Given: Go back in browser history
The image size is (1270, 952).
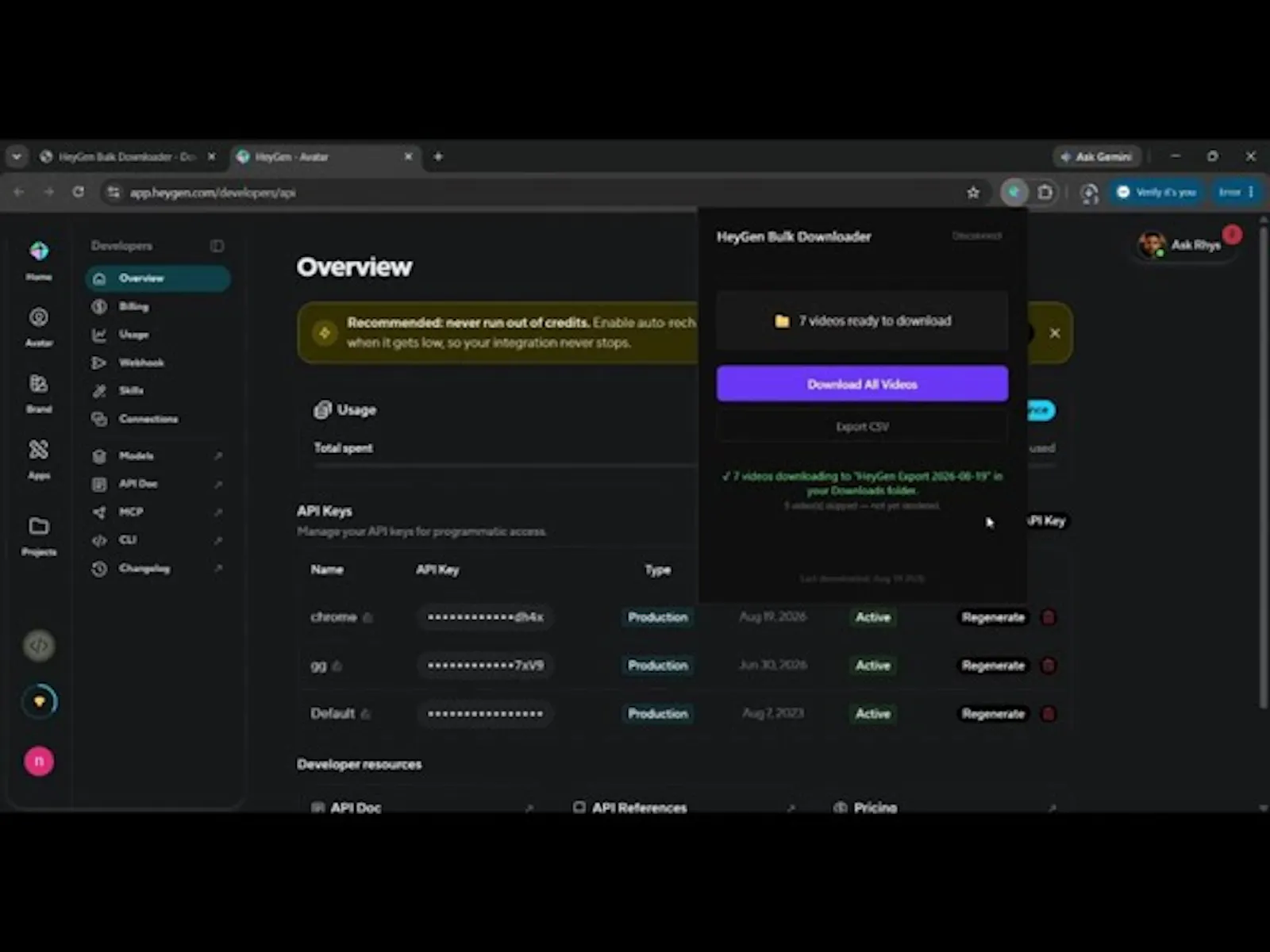Looking at the screenshot, I should [19, 192].
